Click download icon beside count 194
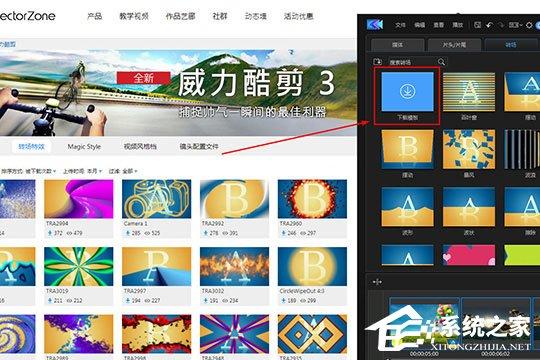 [x=128, y=301]
